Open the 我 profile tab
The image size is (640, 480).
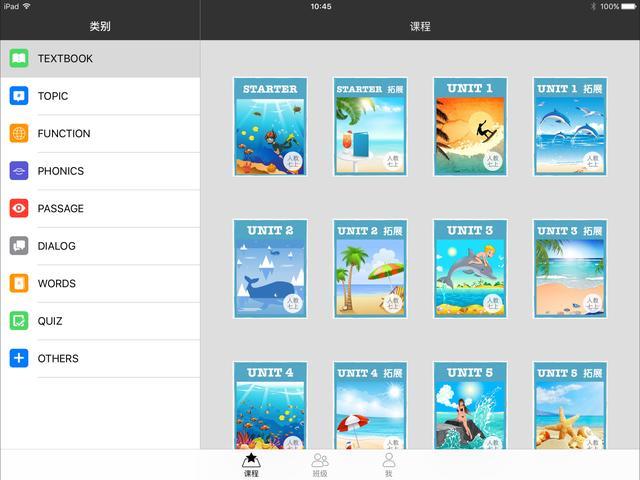click(388, 465)
